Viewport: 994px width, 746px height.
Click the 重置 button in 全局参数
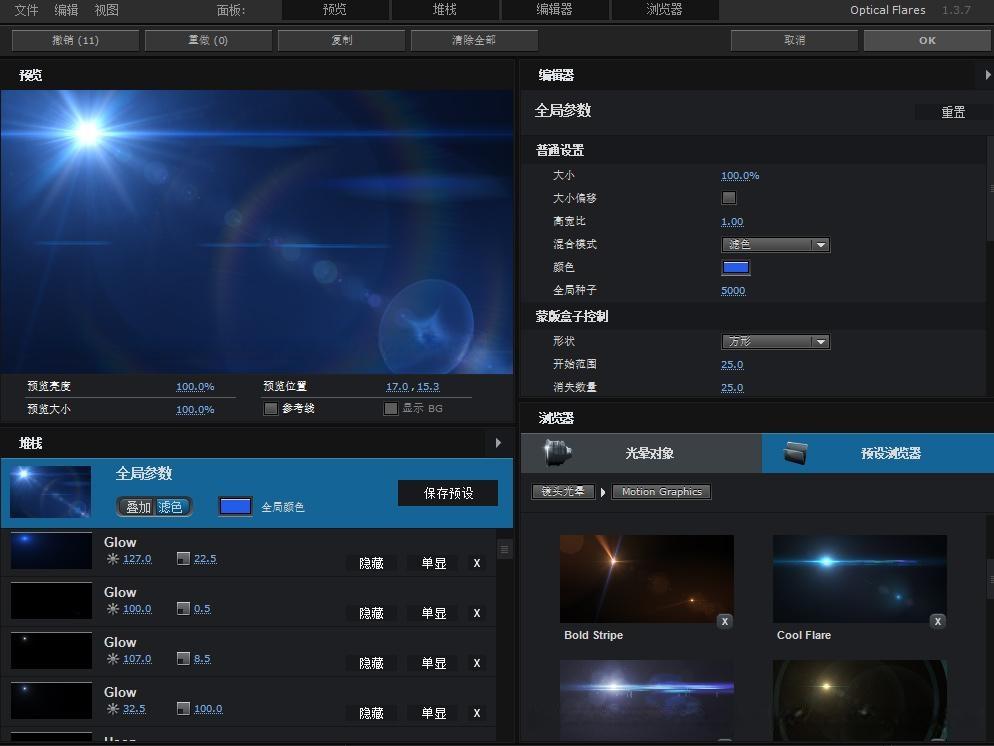(x=951, y=111)
